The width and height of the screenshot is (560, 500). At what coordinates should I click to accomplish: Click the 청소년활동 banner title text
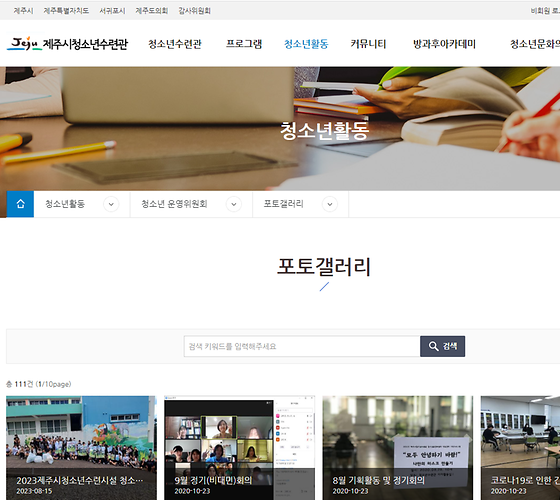pyautogui.click(x=324, y=131)
